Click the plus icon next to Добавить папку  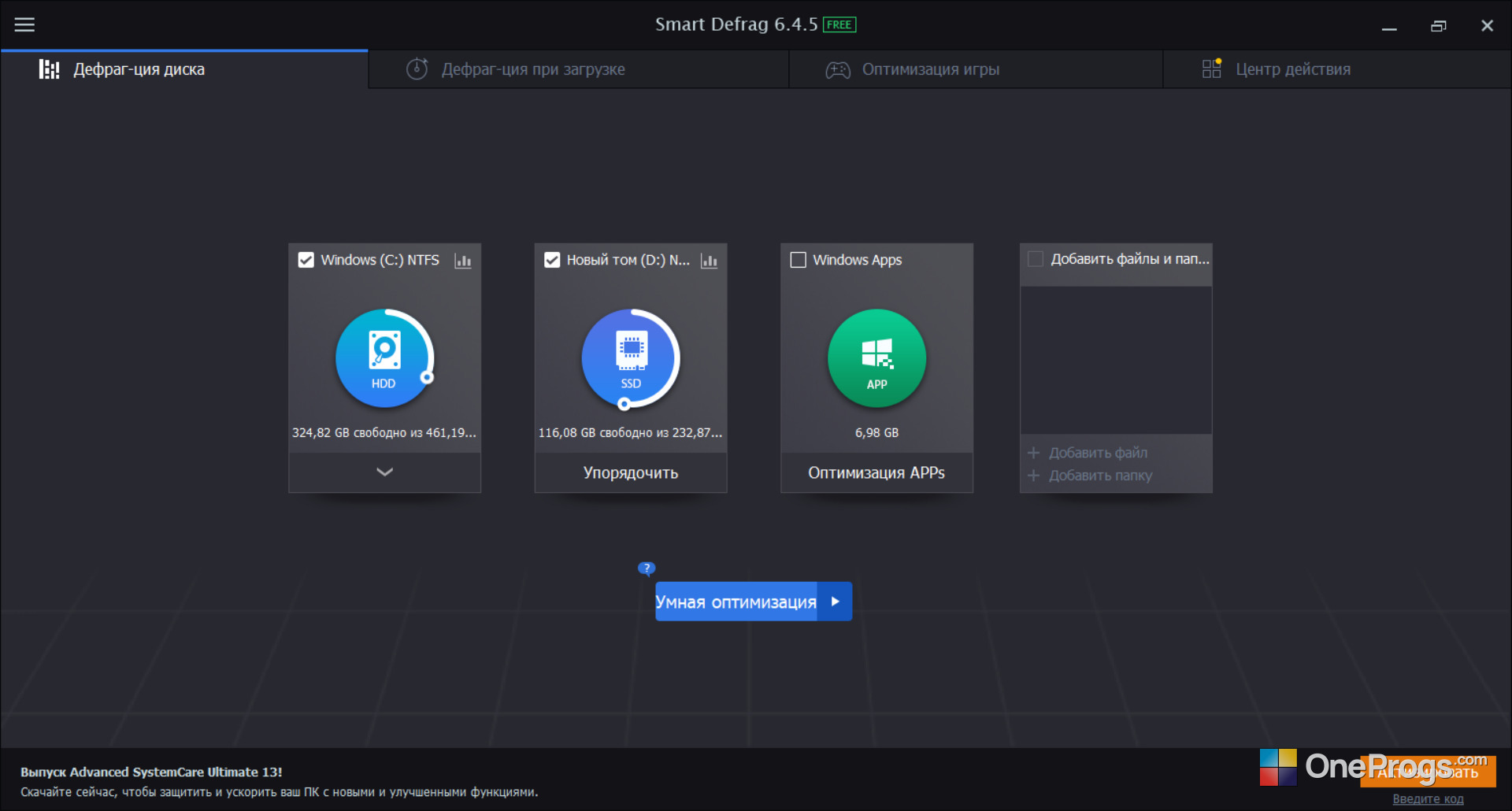coord(1033,476)
